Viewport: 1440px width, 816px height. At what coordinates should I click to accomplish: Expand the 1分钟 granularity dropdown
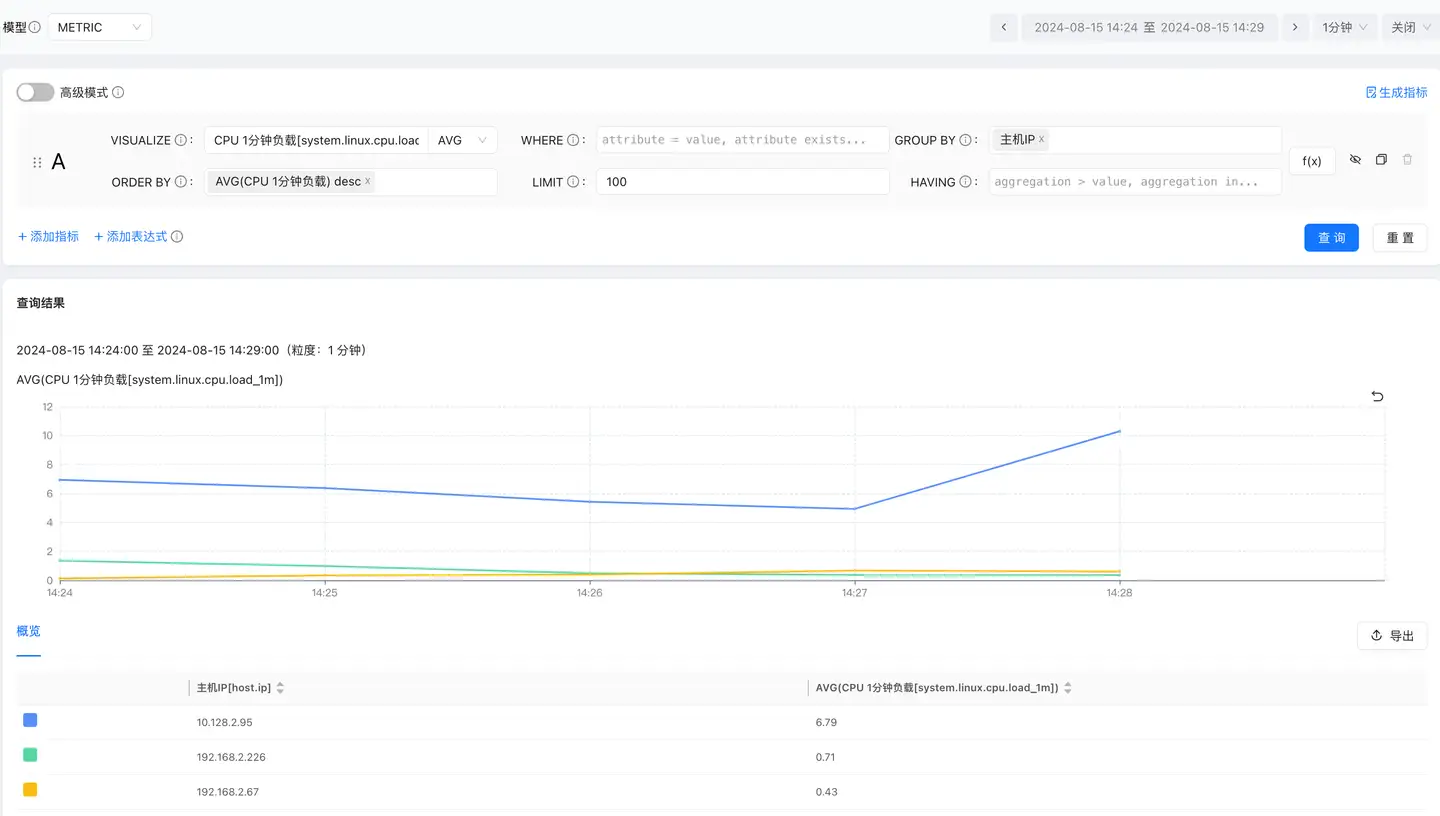[1344, 27]
